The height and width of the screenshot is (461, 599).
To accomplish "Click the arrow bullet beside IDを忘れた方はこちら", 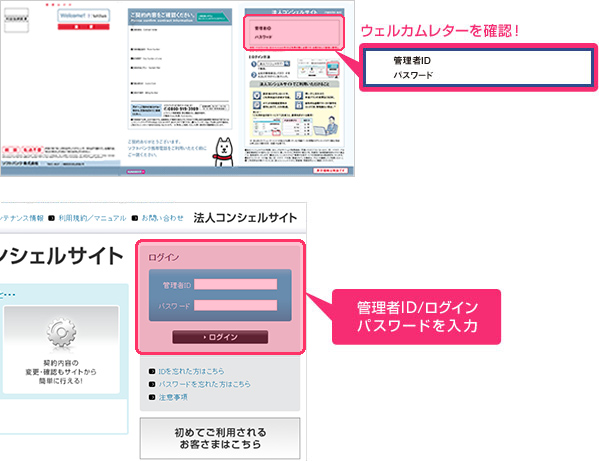I will click(x=152, y=371).
